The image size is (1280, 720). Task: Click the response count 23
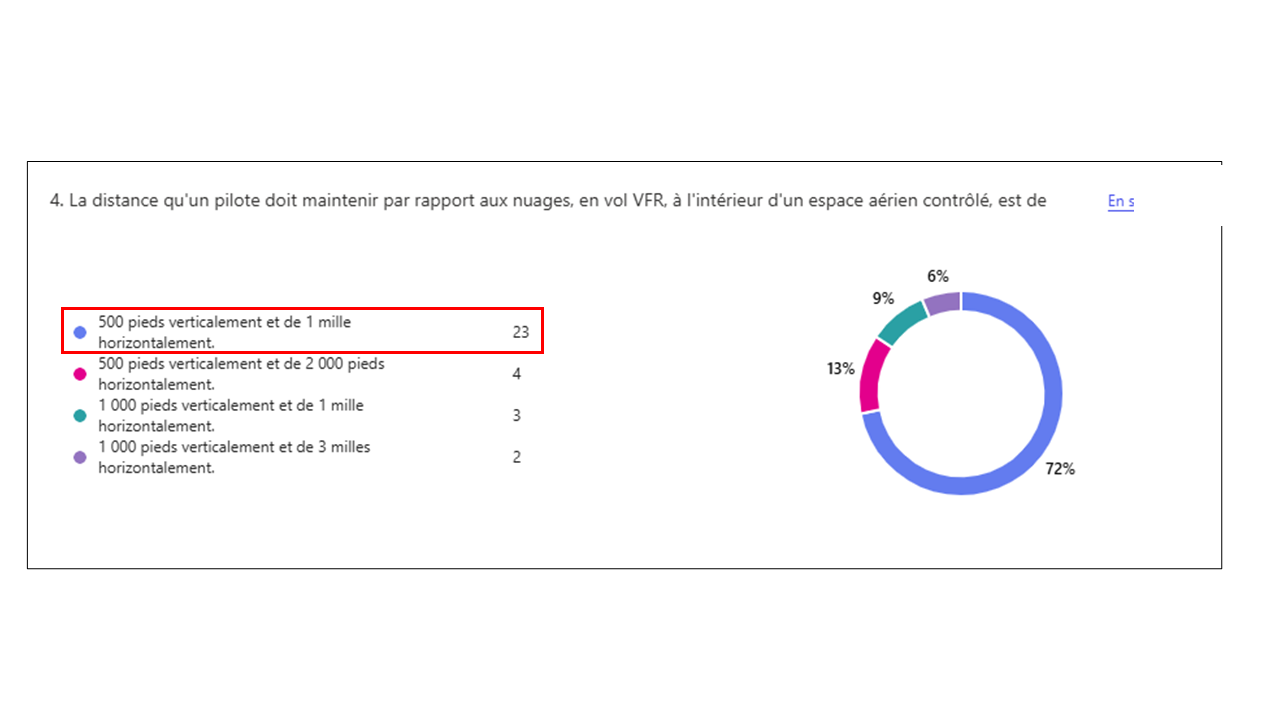[x=520, y=332]
